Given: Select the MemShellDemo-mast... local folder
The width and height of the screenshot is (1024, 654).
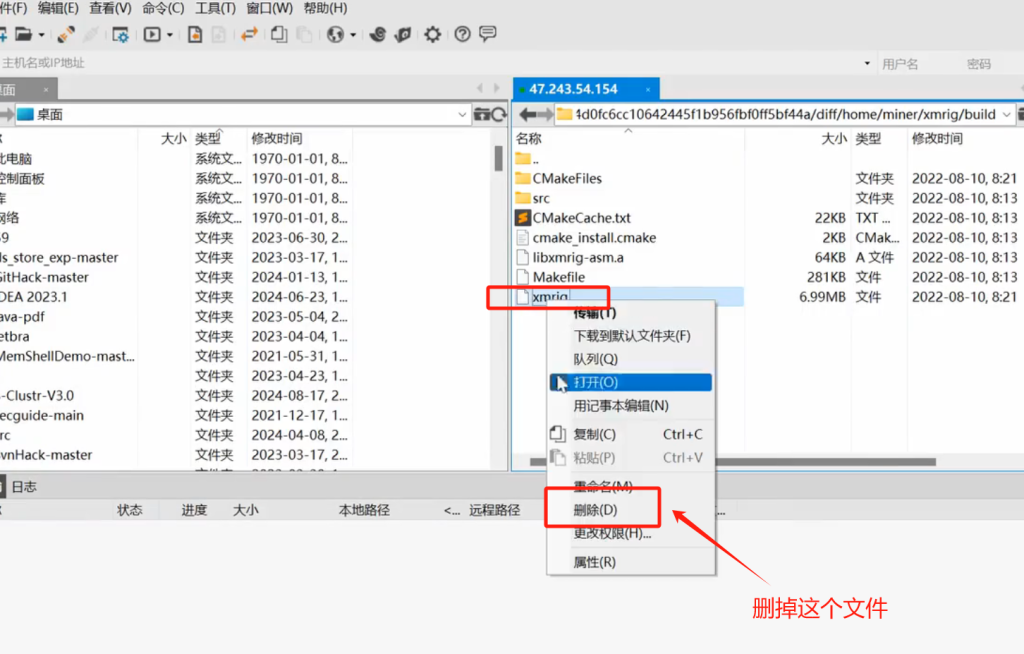Looking at the screenshot, I should tap(67, 356).
